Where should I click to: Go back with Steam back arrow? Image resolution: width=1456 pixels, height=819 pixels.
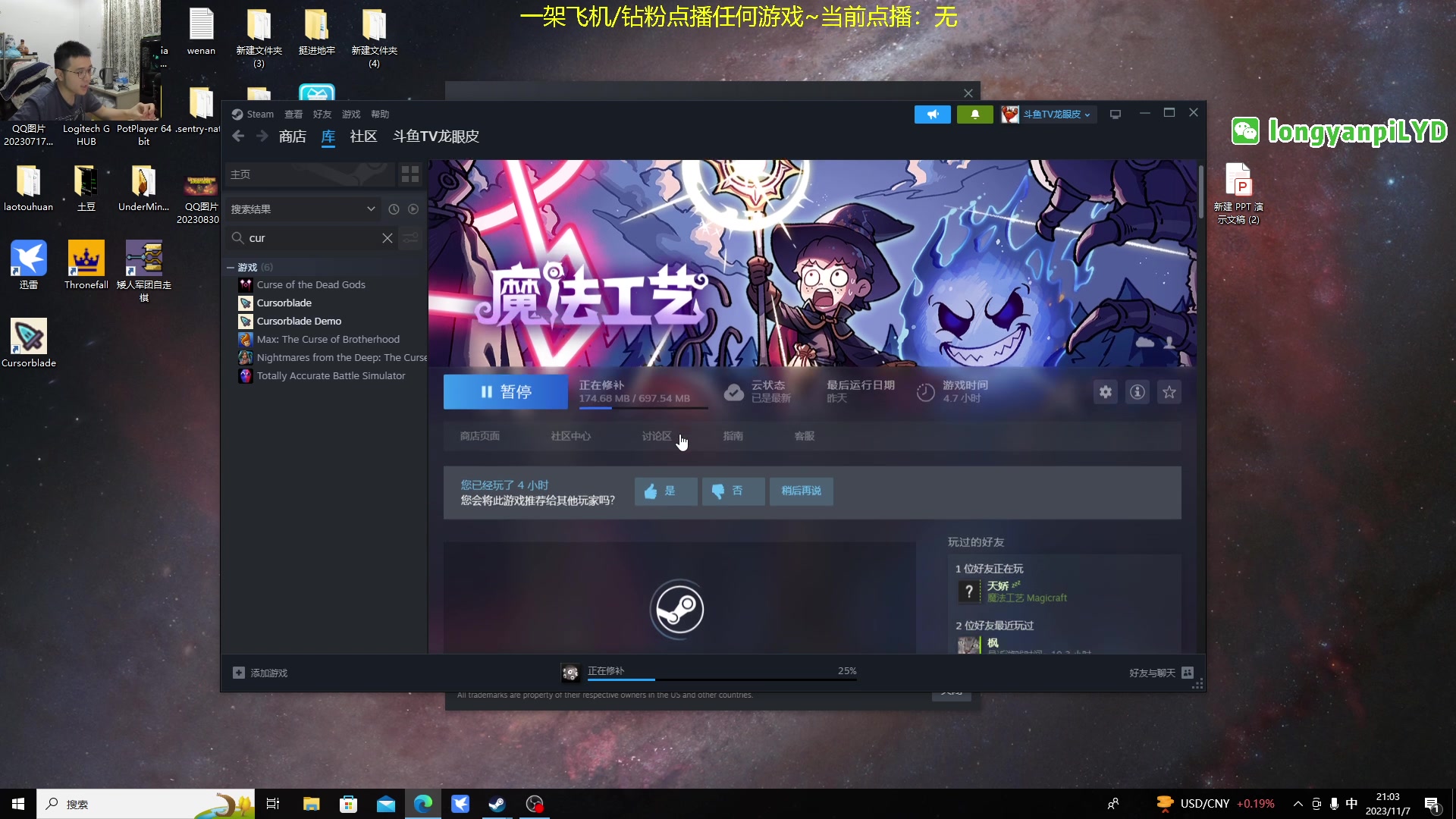pos(238,136)
